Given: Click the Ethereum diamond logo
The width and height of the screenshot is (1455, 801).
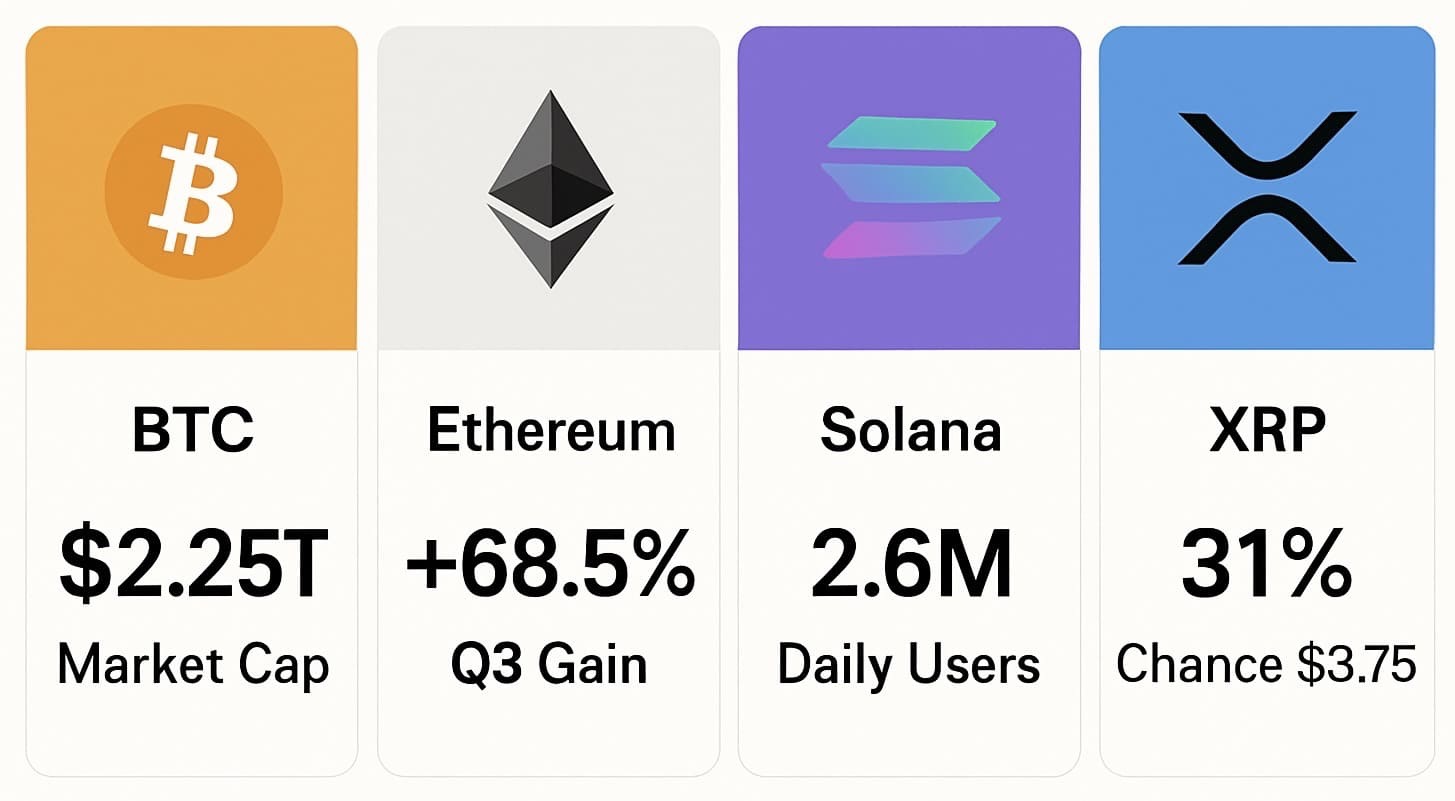Looking at the screenshot, I should 550,190.
